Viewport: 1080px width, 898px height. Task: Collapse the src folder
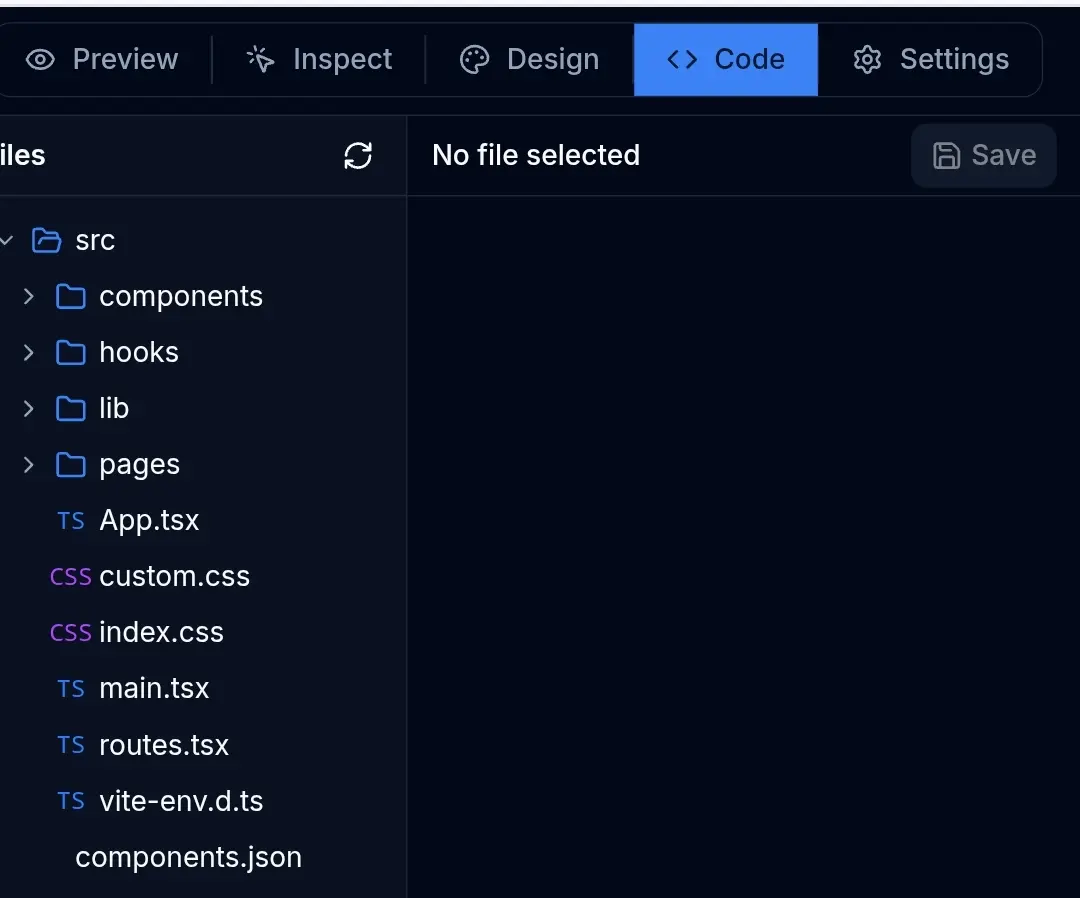(x=8, y=240)
